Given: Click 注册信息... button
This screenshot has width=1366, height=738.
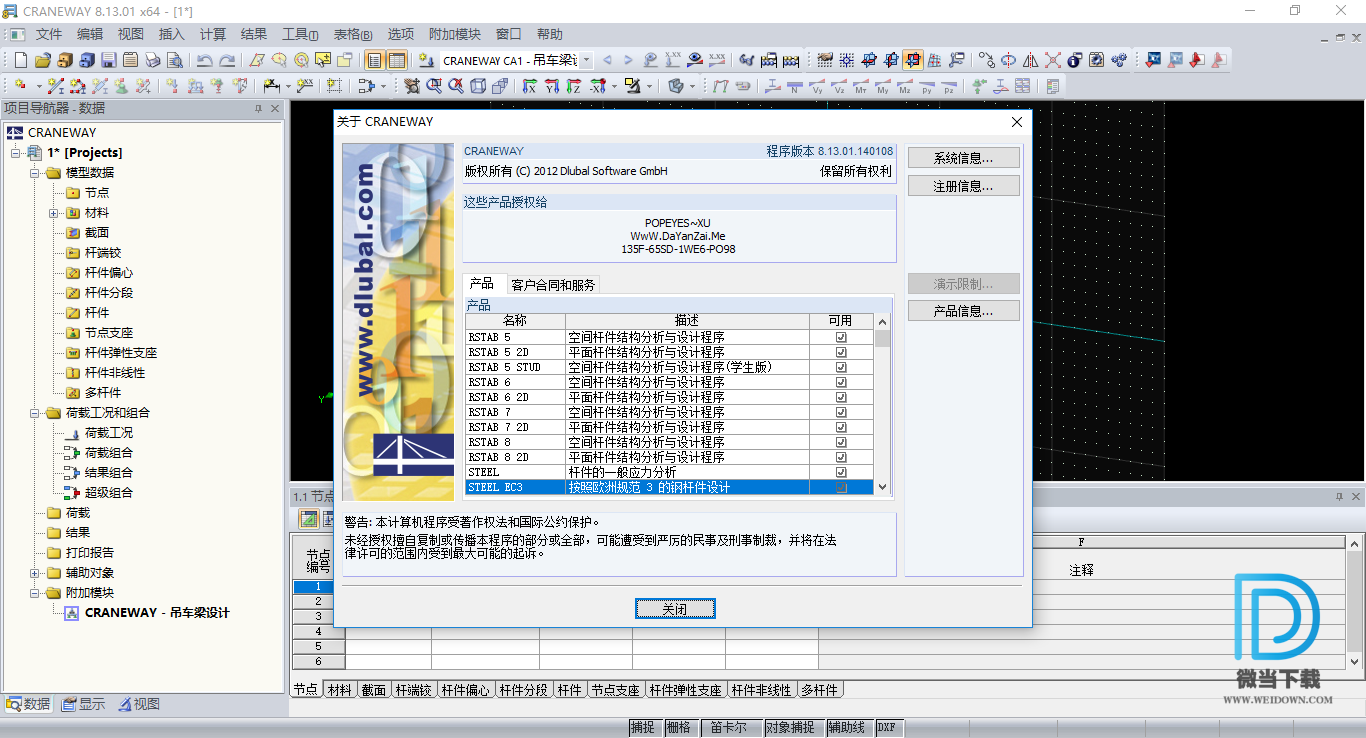Looking at the screenshot, I should pyautogui.click(x=964, y=186).
